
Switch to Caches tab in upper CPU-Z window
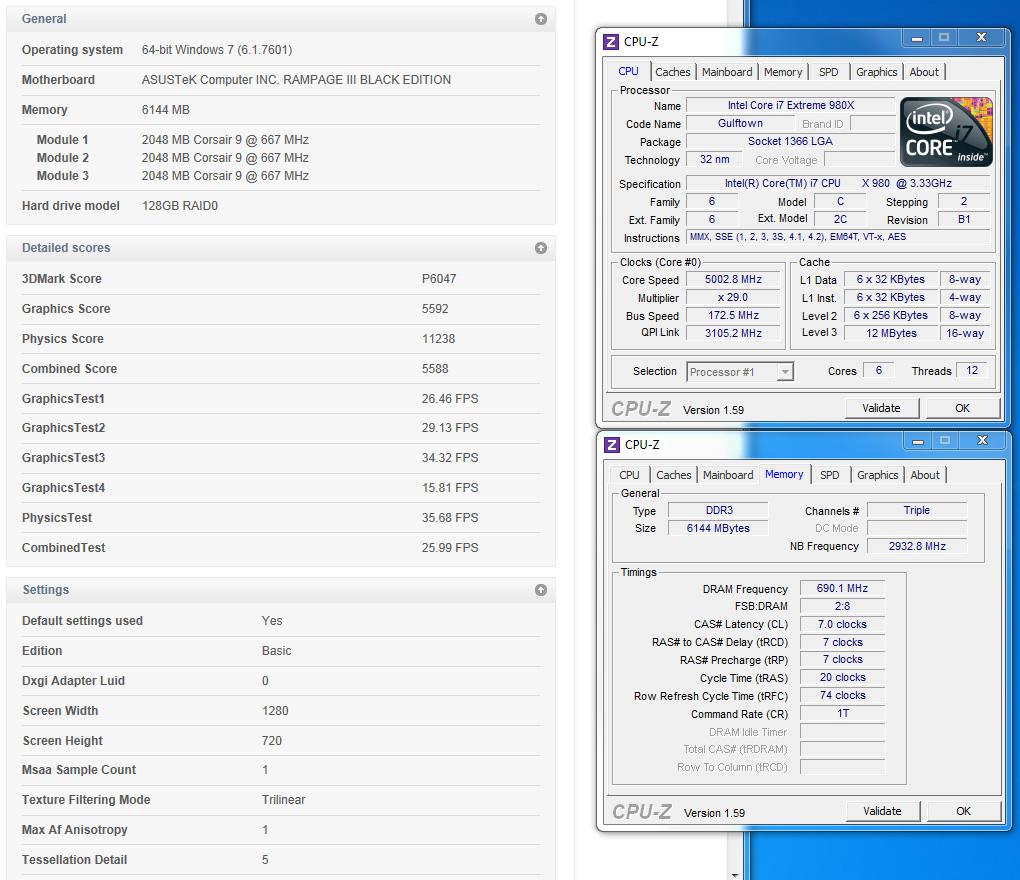673,72
